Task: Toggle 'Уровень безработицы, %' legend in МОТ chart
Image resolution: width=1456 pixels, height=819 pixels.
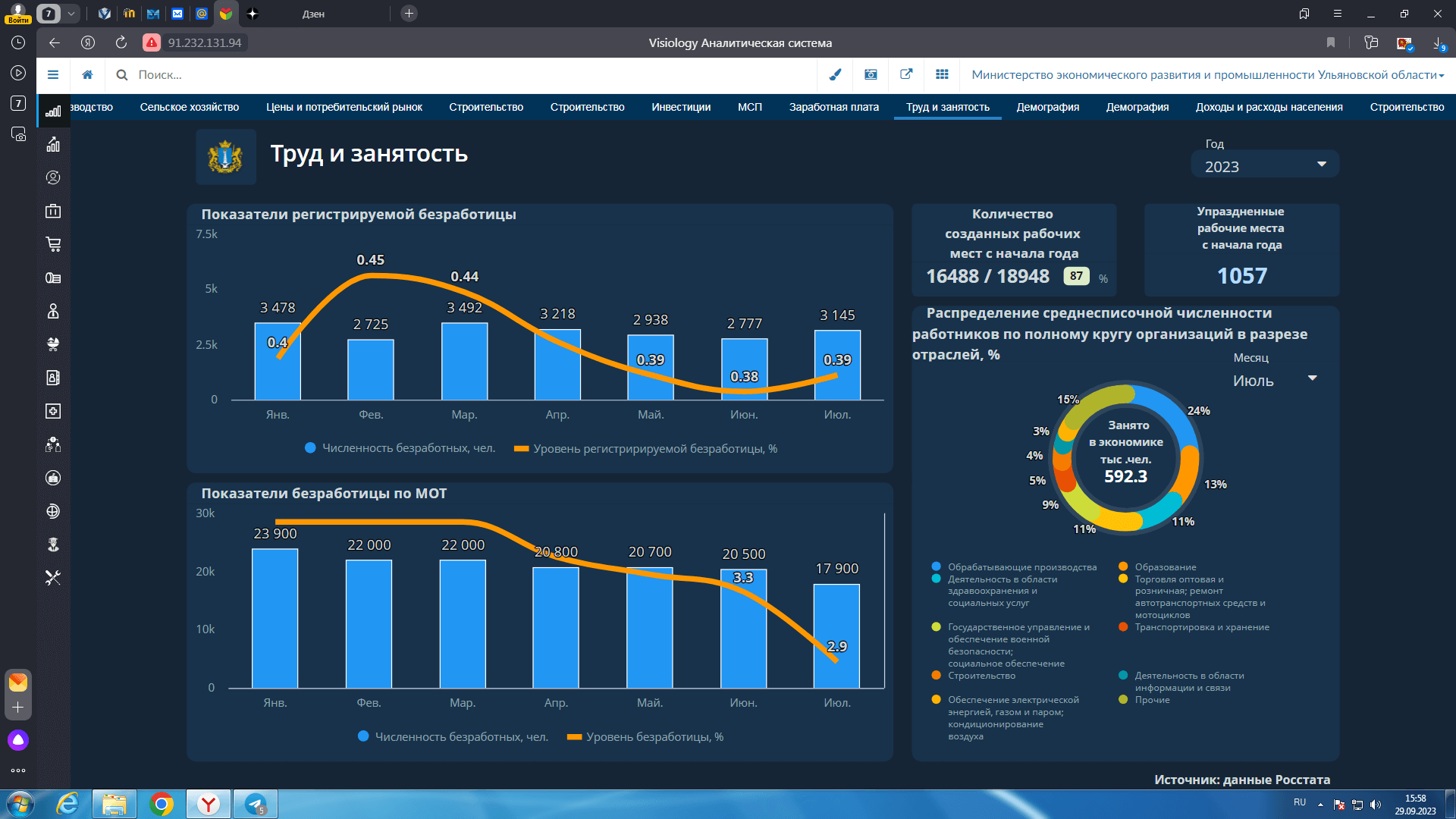Action: [x=645, y=737]
